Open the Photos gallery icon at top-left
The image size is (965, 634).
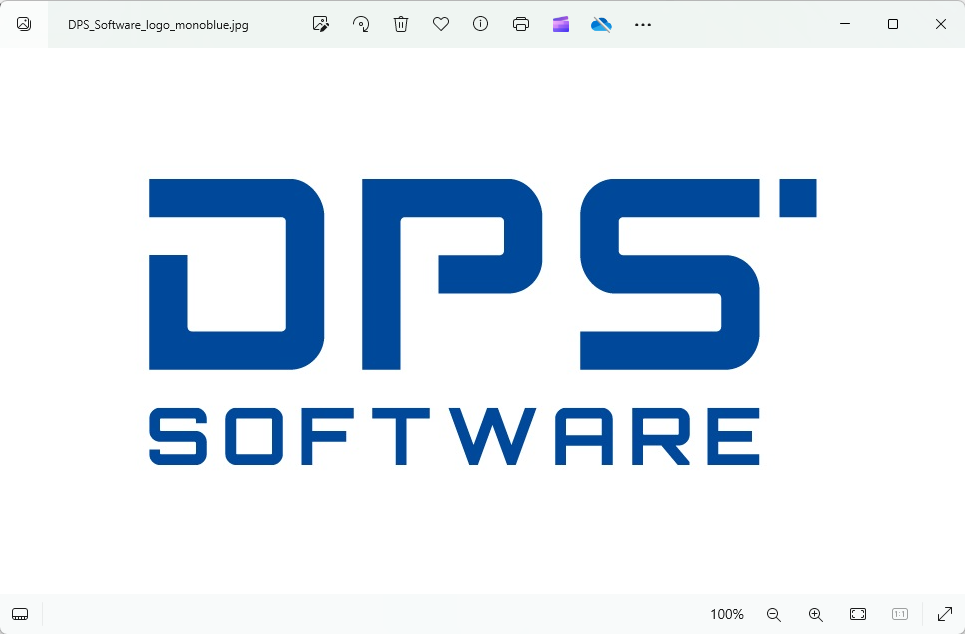click(24, 24)
